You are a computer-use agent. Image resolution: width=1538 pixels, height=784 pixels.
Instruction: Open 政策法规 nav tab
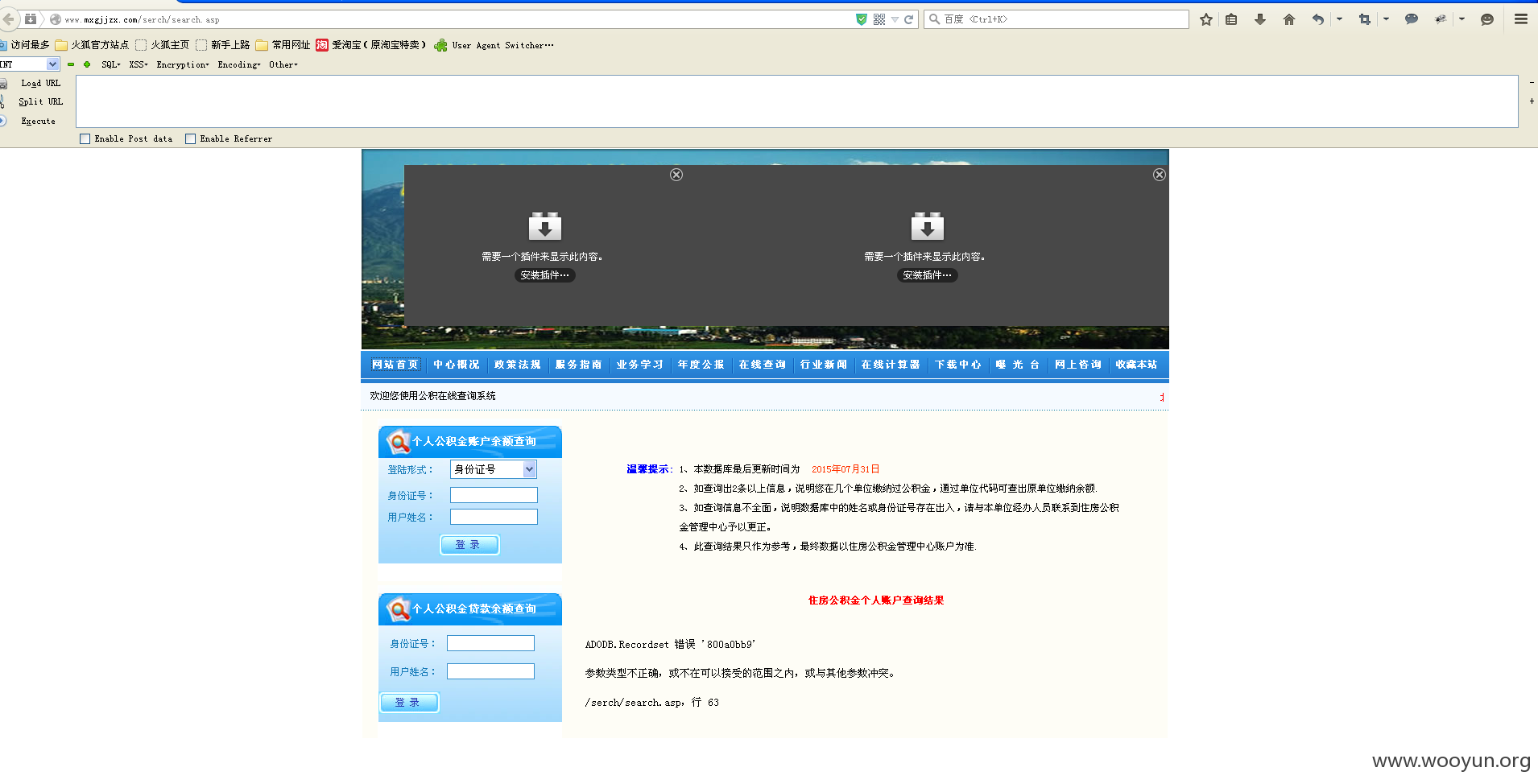coord(517,365)
